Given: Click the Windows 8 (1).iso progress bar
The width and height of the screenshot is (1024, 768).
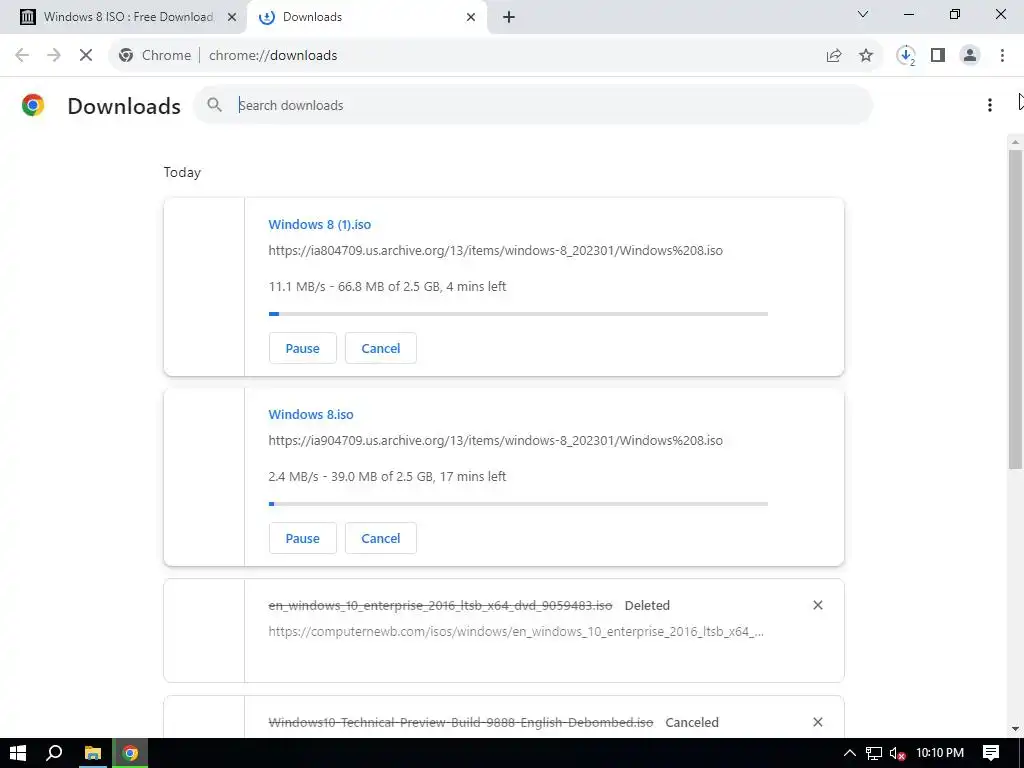Looking at the screenshot, I should coord(518,314).
